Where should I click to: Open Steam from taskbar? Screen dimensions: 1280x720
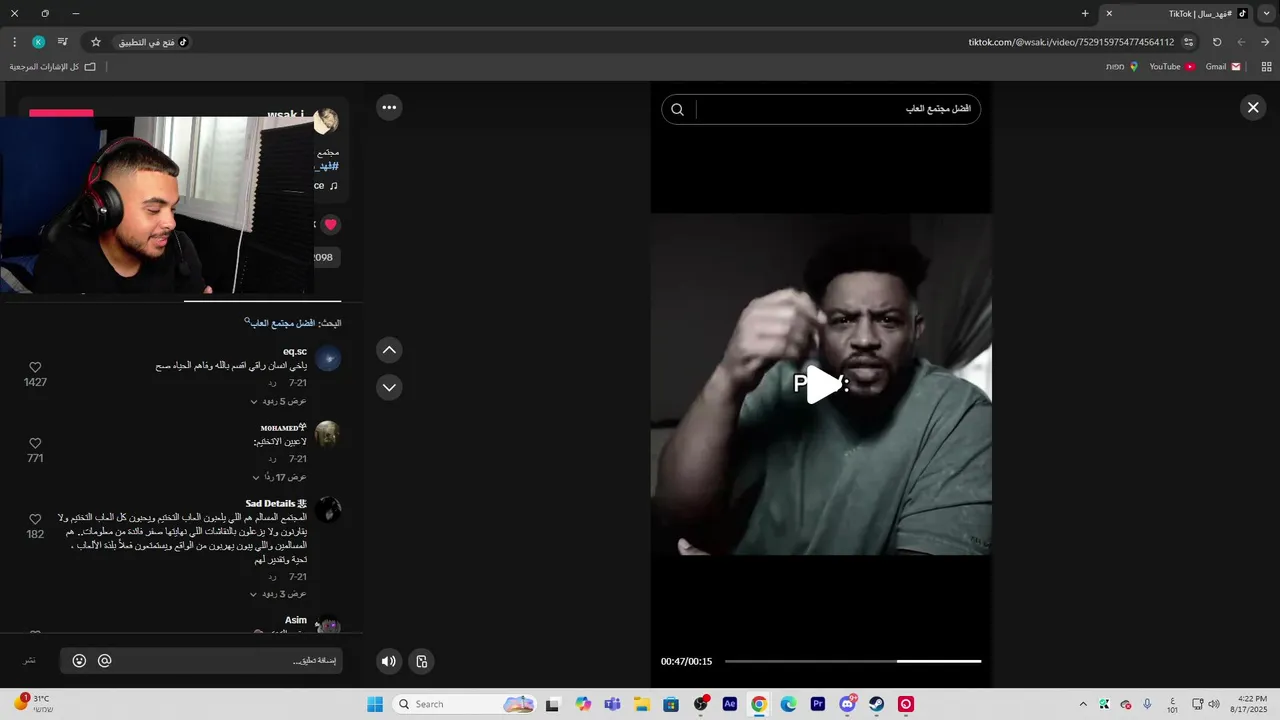coord(877,704)
